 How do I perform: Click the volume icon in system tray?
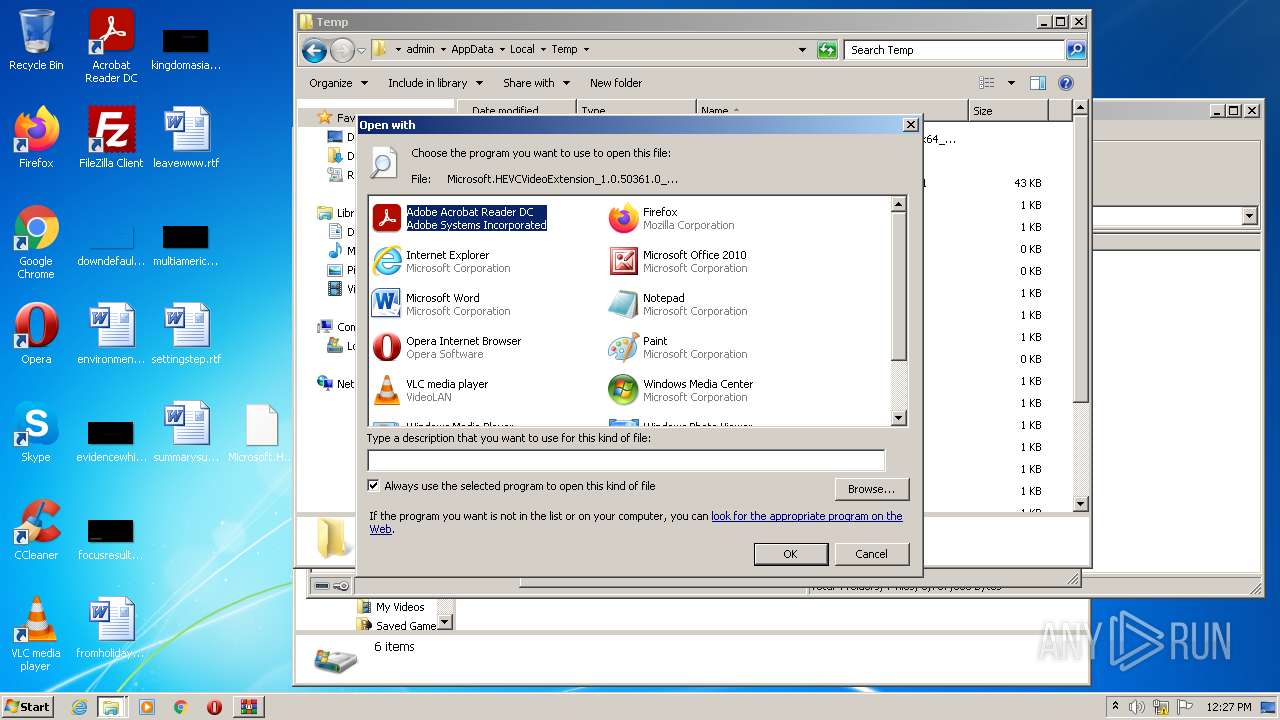tap(1136, 707)
